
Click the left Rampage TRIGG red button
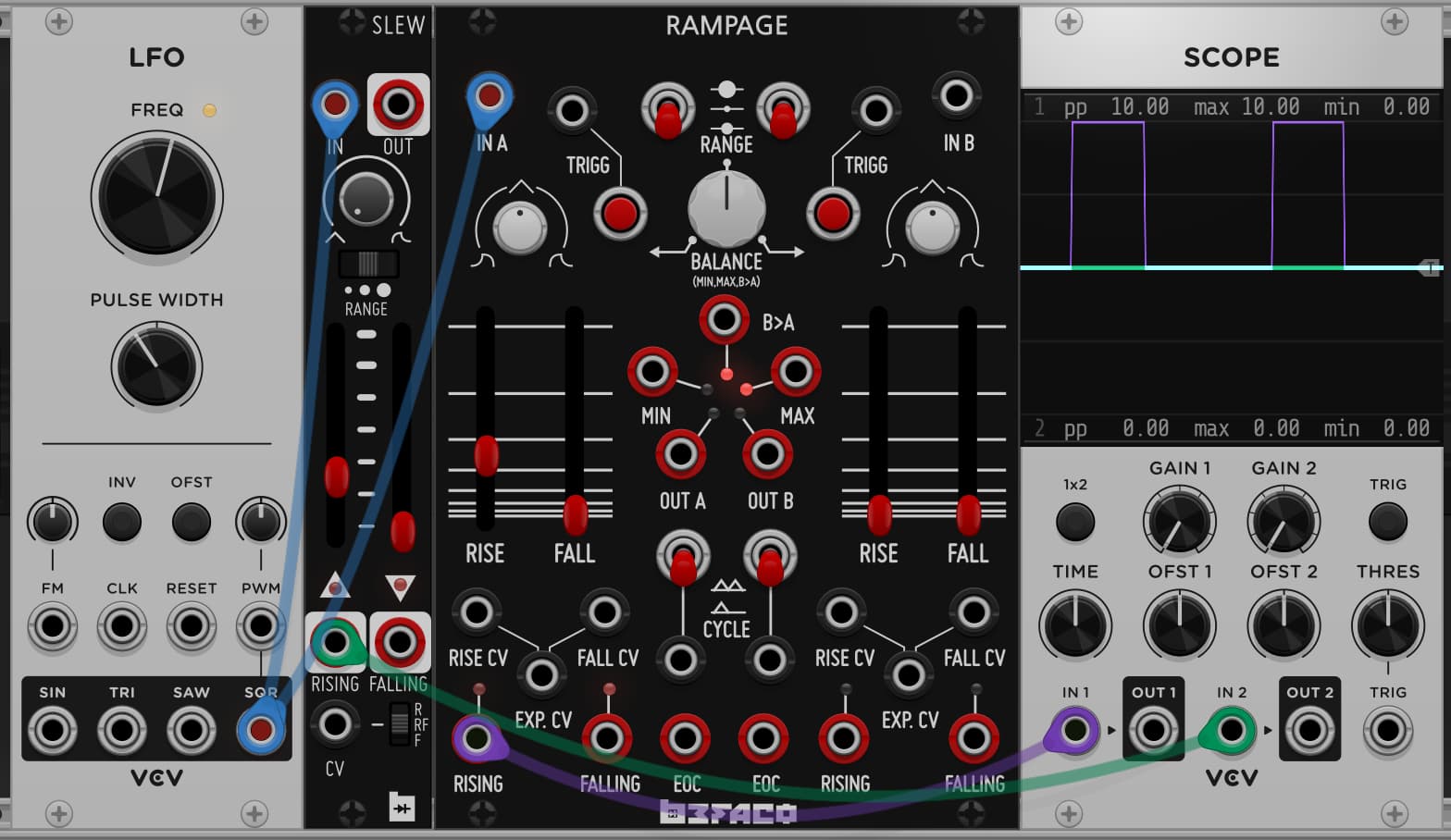(619, 214)
